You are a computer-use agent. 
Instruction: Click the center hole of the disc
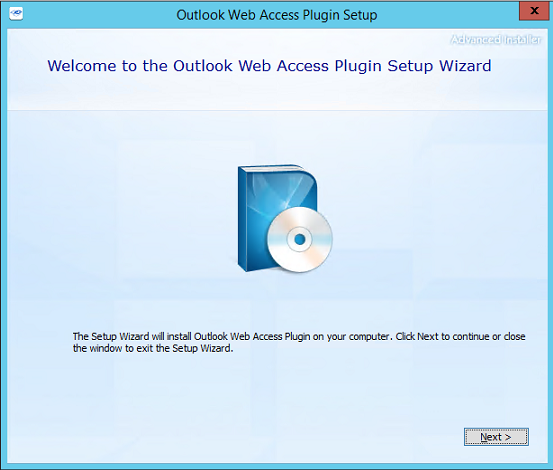click(x=300, y=239)
